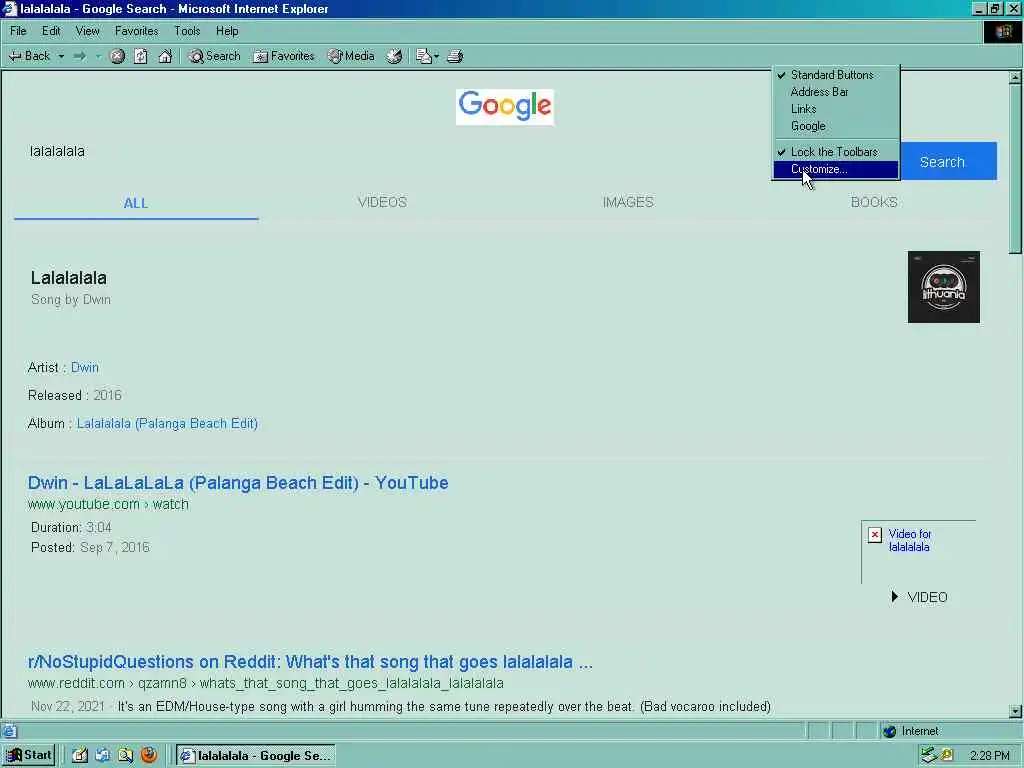
Task: Click the scroll up arrow of page scrollbar
Action: tap(1015, 78)
